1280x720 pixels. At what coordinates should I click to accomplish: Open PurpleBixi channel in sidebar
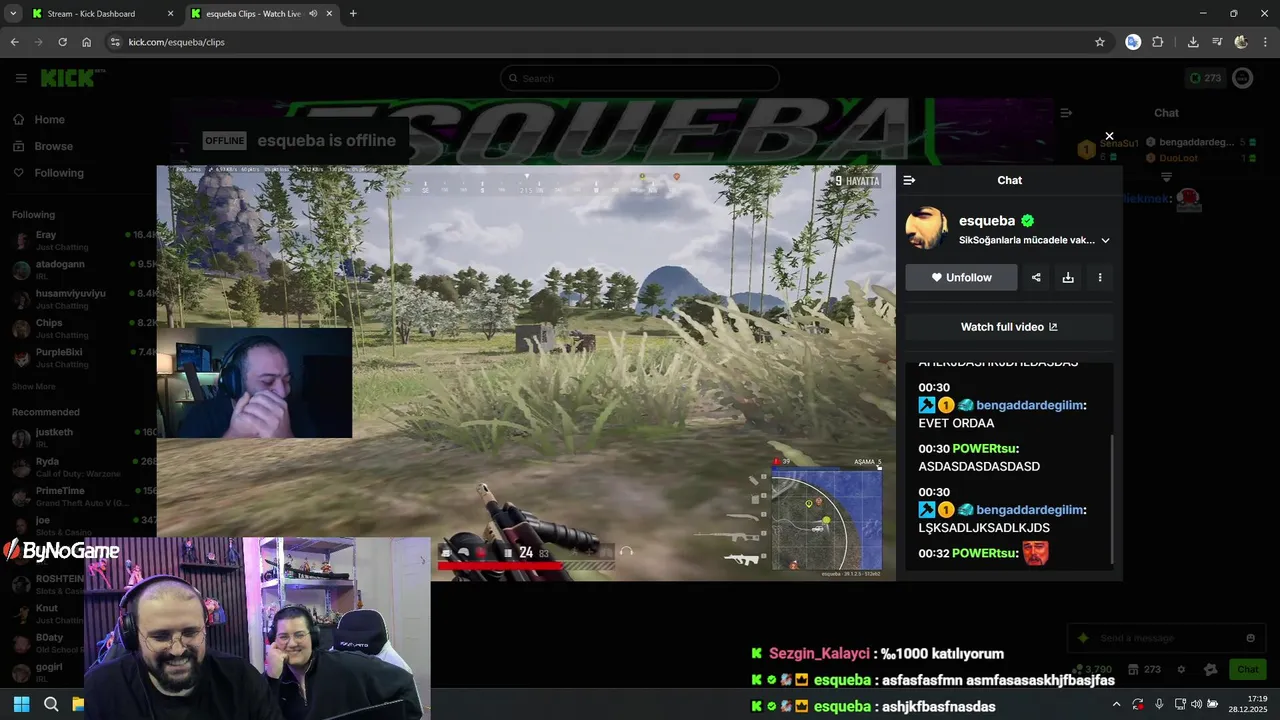(x=84, y=357)
